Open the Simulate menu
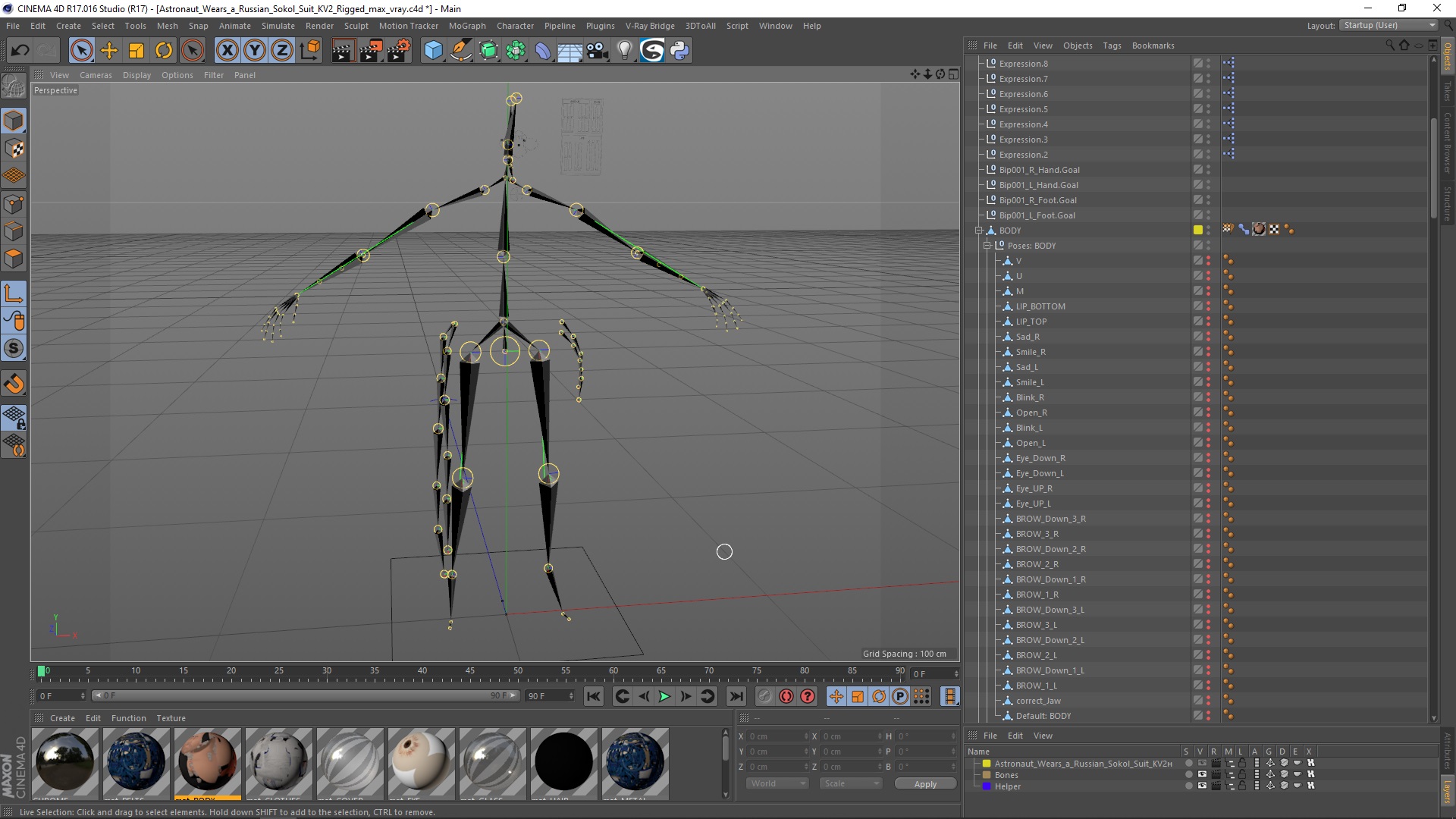The width and height of the screenshot is (1456, 819). coord(278,26)
